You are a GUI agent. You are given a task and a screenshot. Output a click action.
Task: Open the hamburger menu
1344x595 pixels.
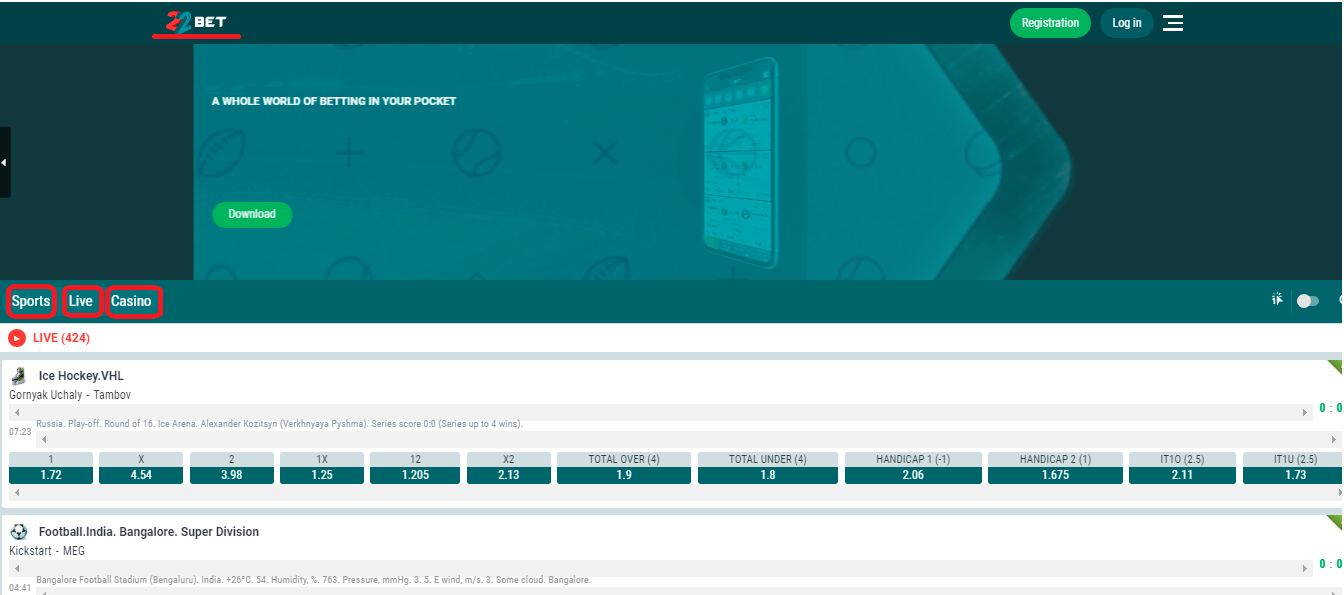(x=1173, y=23)
